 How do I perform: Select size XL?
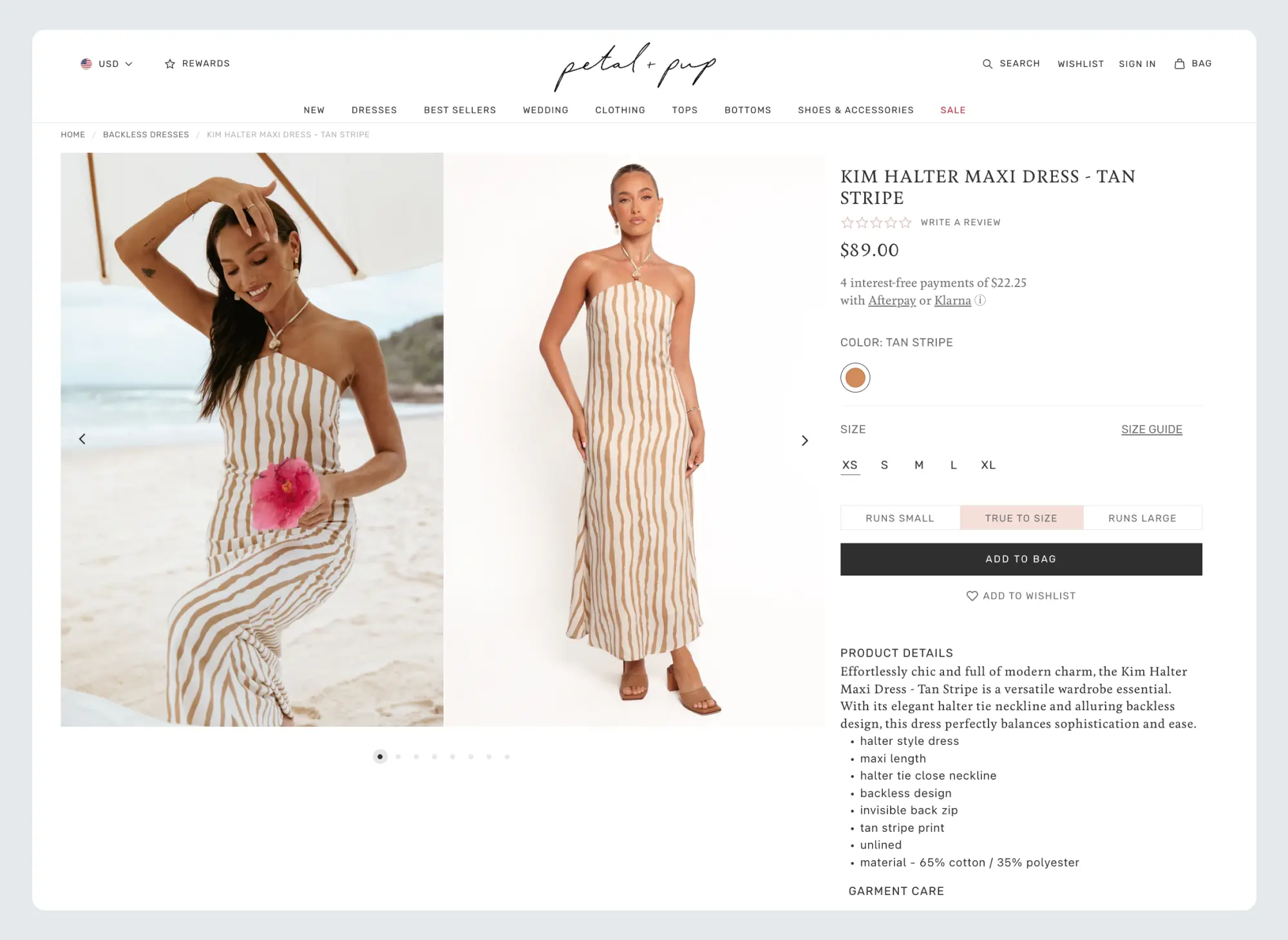(x=988, y=465)
